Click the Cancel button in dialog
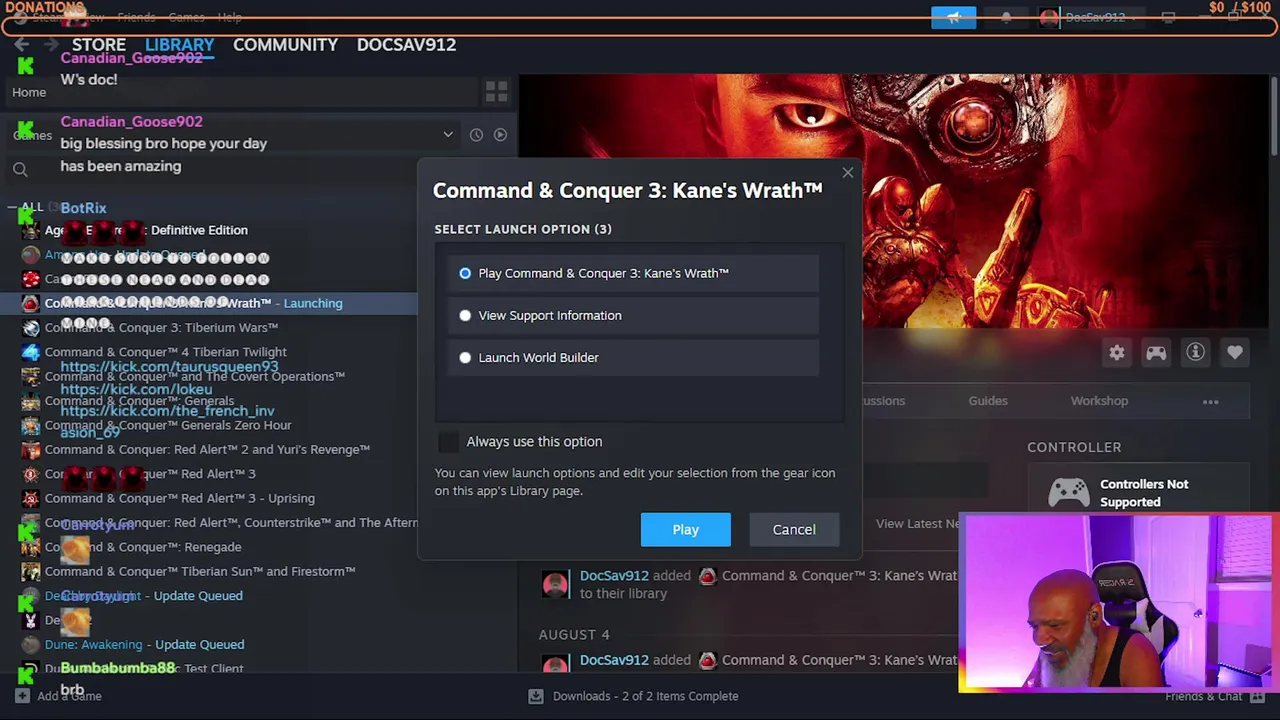The width and height of the screenshot is (1280, 720). [x=794, y=530]
